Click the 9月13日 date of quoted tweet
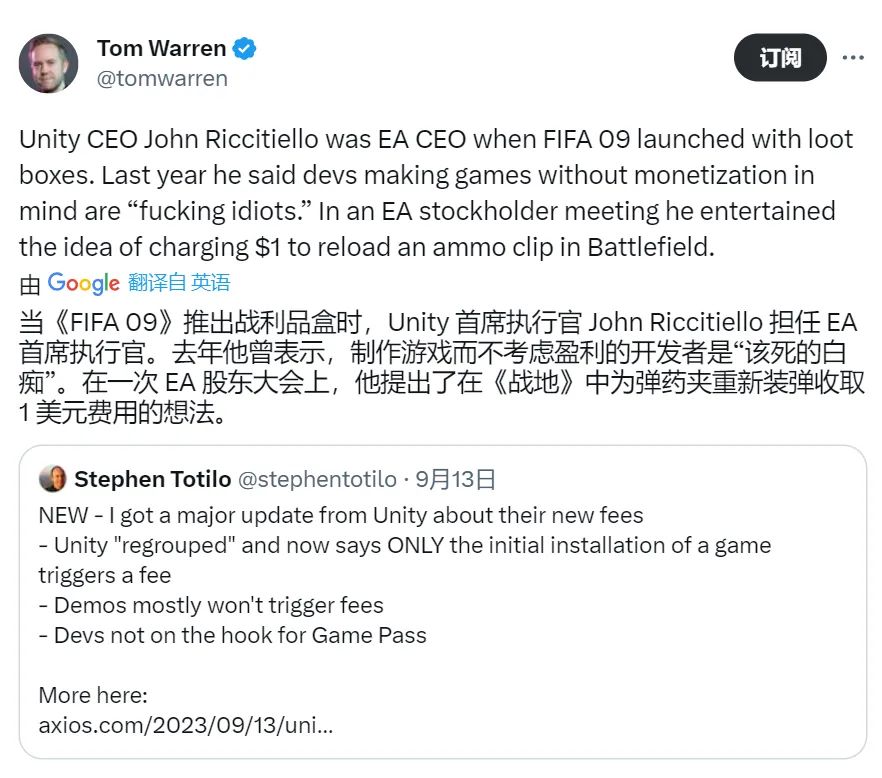Image resolution: width=882 pixels, height=778 pixels. pos(455,479)
